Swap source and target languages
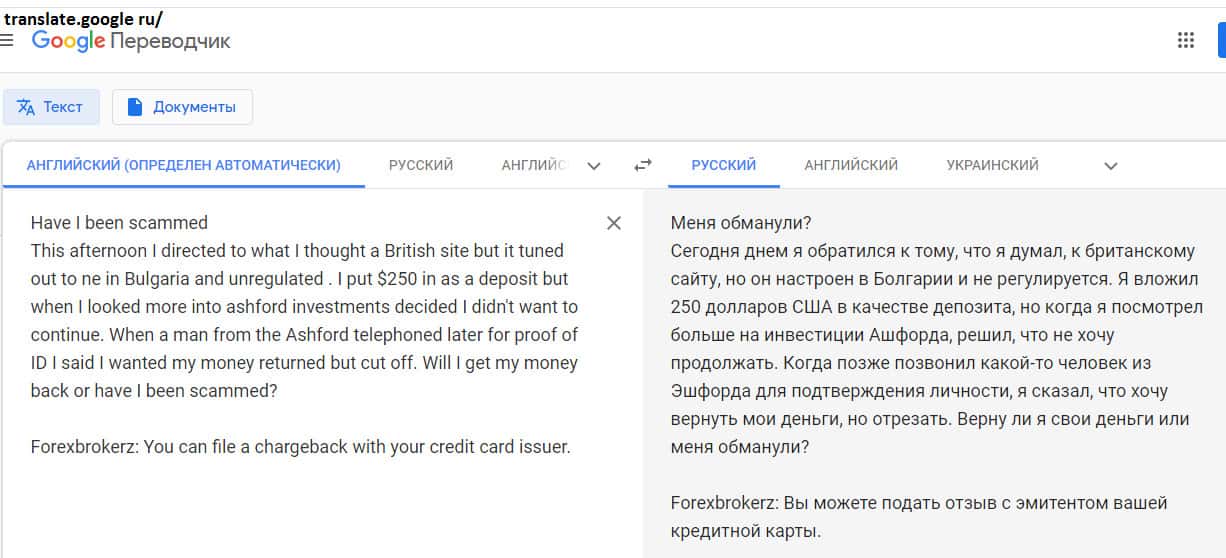The width and height of the screenshot is (1226, 558). [x=643, y=165]
